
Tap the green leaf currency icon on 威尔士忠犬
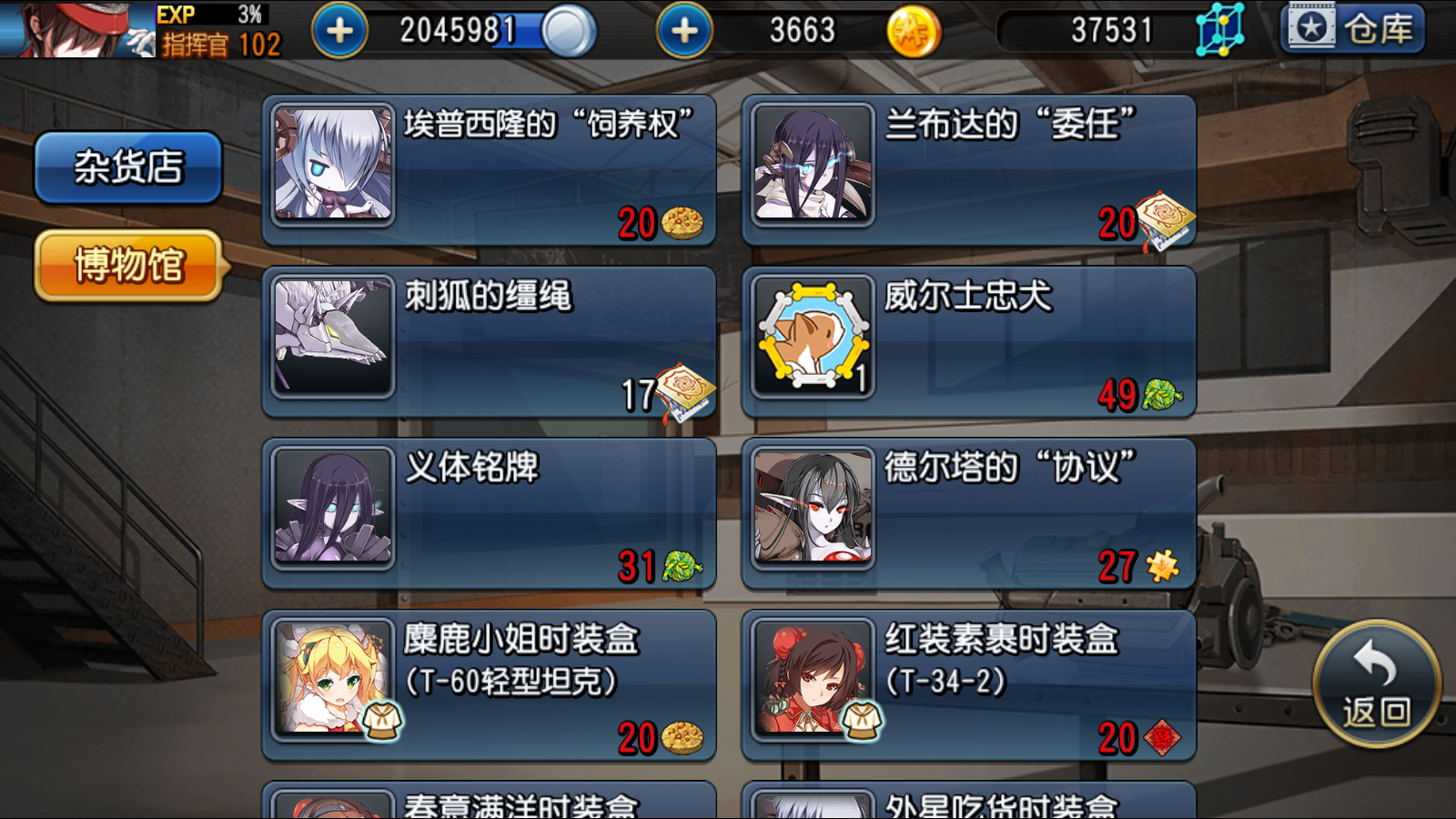tap(1162, 394)
